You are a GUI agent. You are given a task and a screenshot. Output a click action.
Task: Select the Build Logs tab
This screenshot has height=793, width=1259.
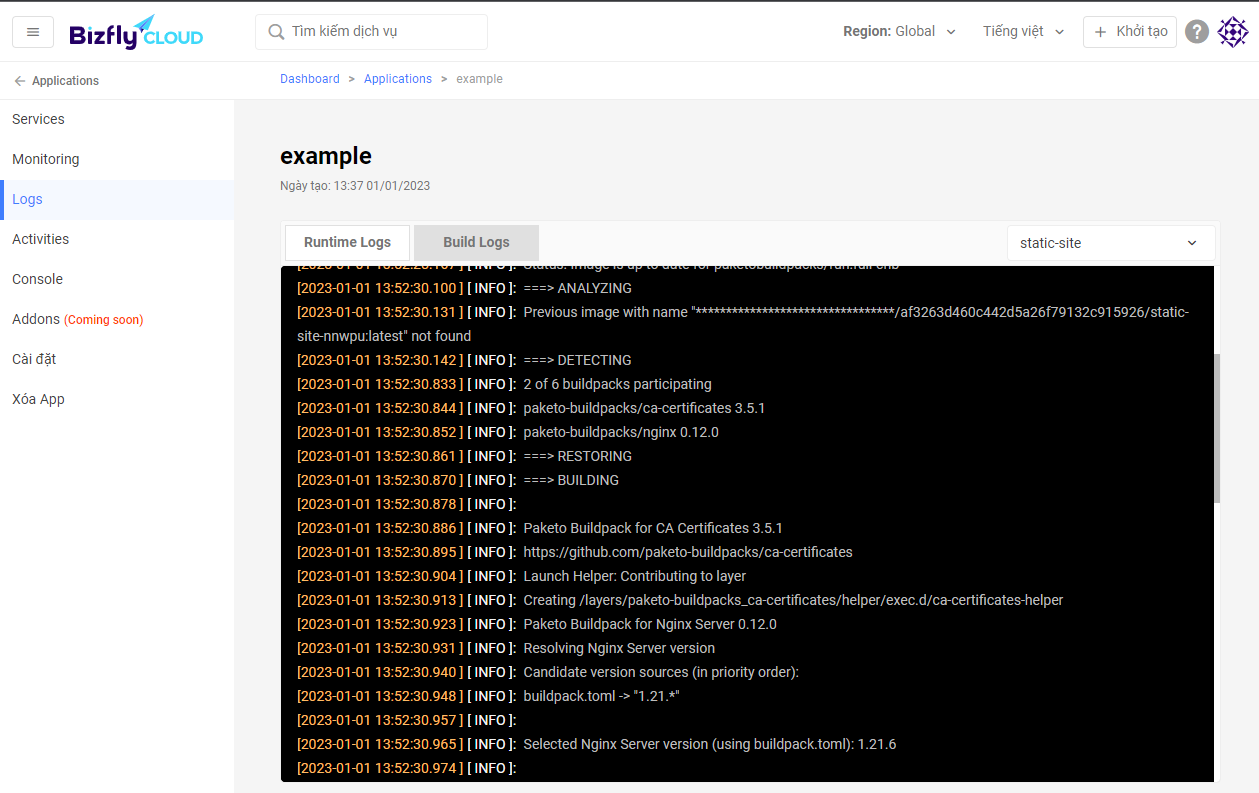pos(476,242)
